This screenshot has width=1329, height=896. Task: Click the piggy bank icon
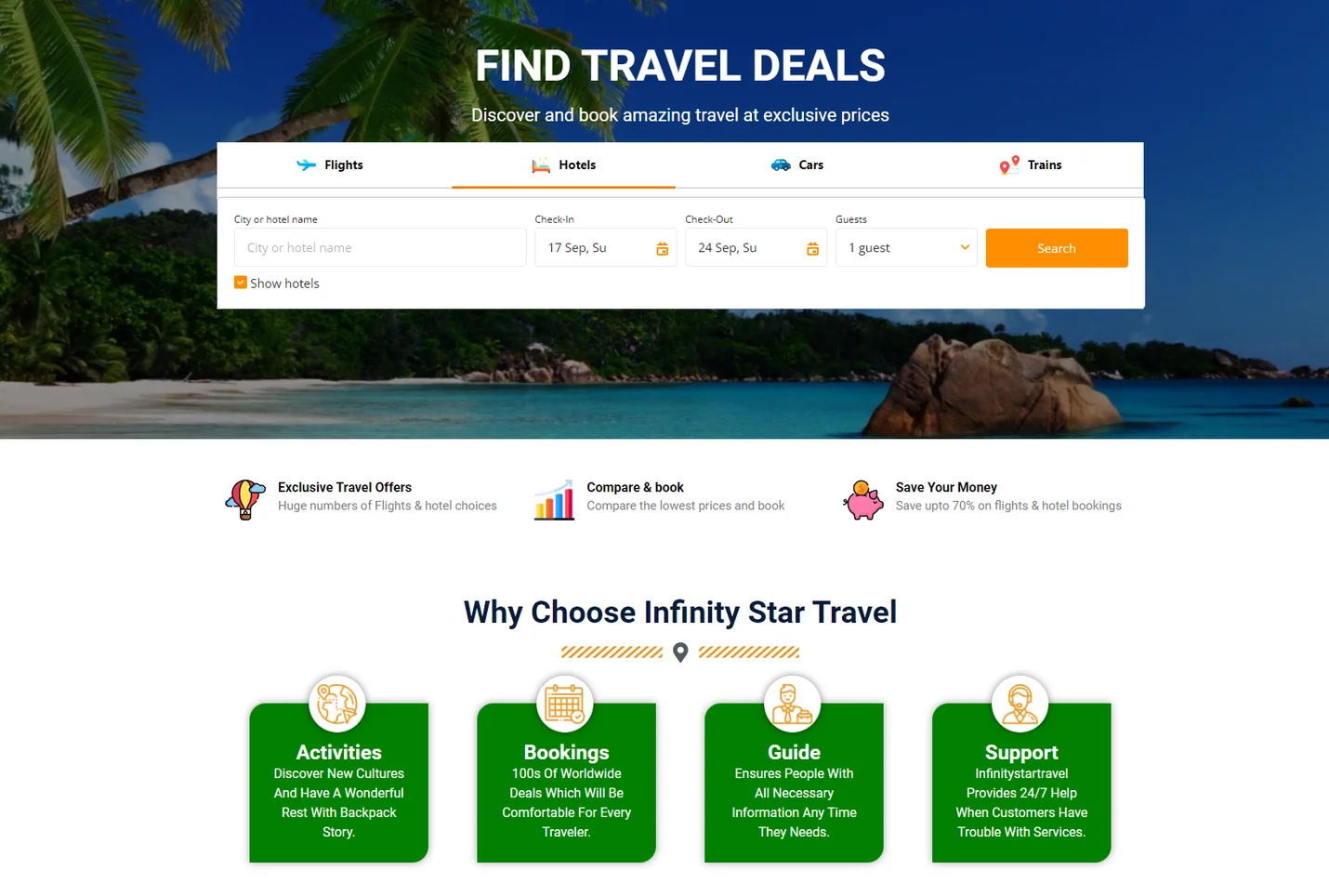point(863,499)
